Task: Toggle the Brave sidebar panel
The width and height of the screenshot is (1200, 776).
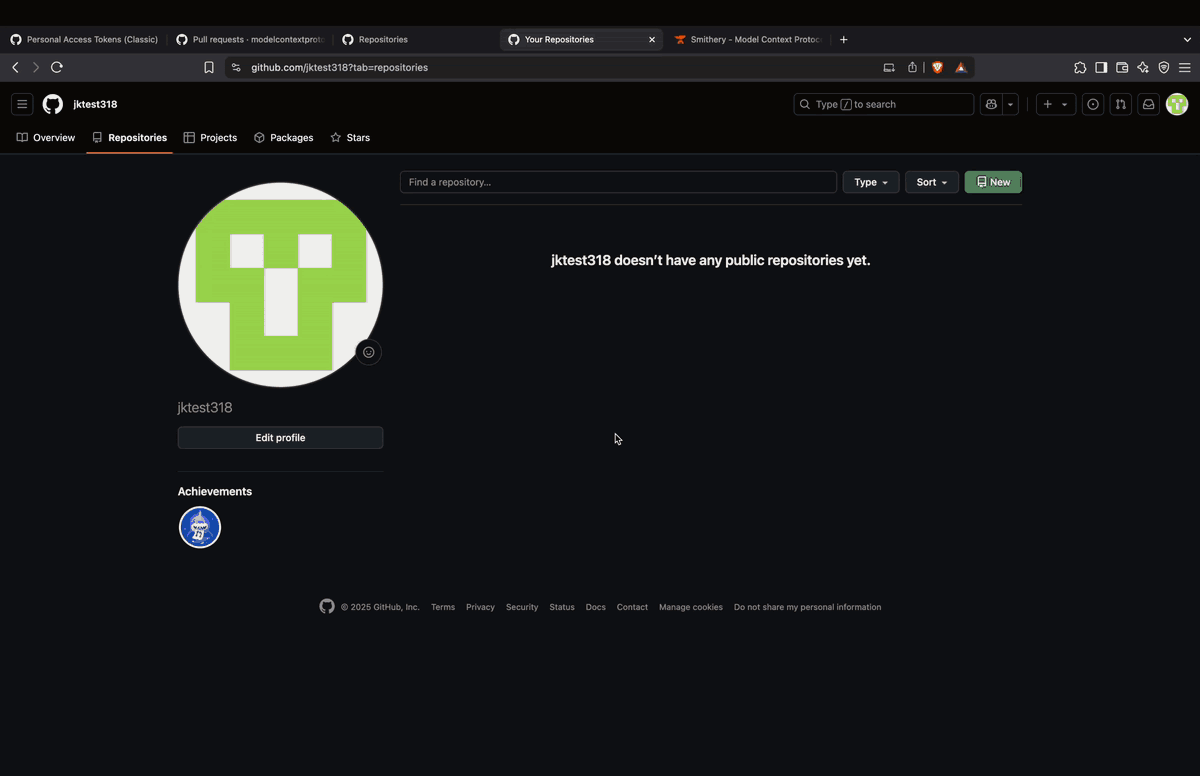Action: point(1101,68)
